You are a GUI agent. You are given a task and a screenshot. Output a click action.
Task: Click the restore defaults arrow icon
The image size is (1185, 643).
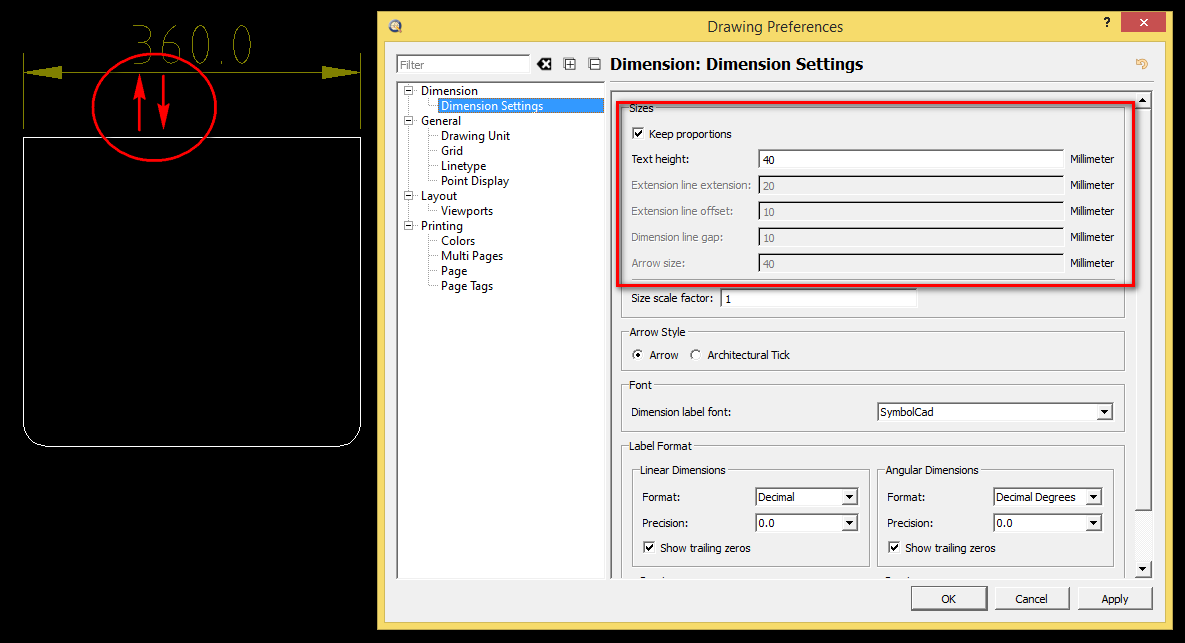[1141, 64]
